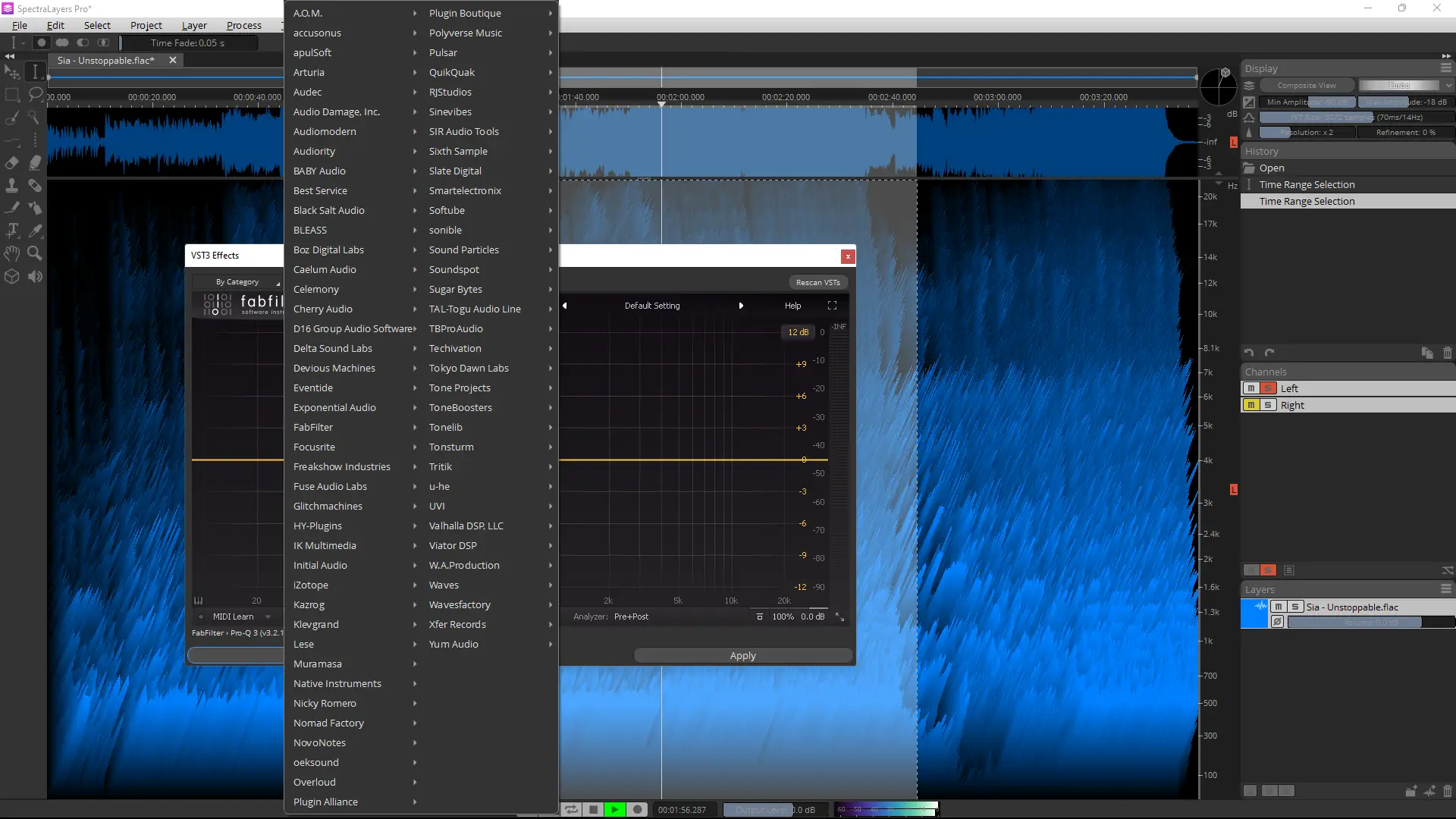
Task: Mute the Left channel
Action: click(1251, 388)
